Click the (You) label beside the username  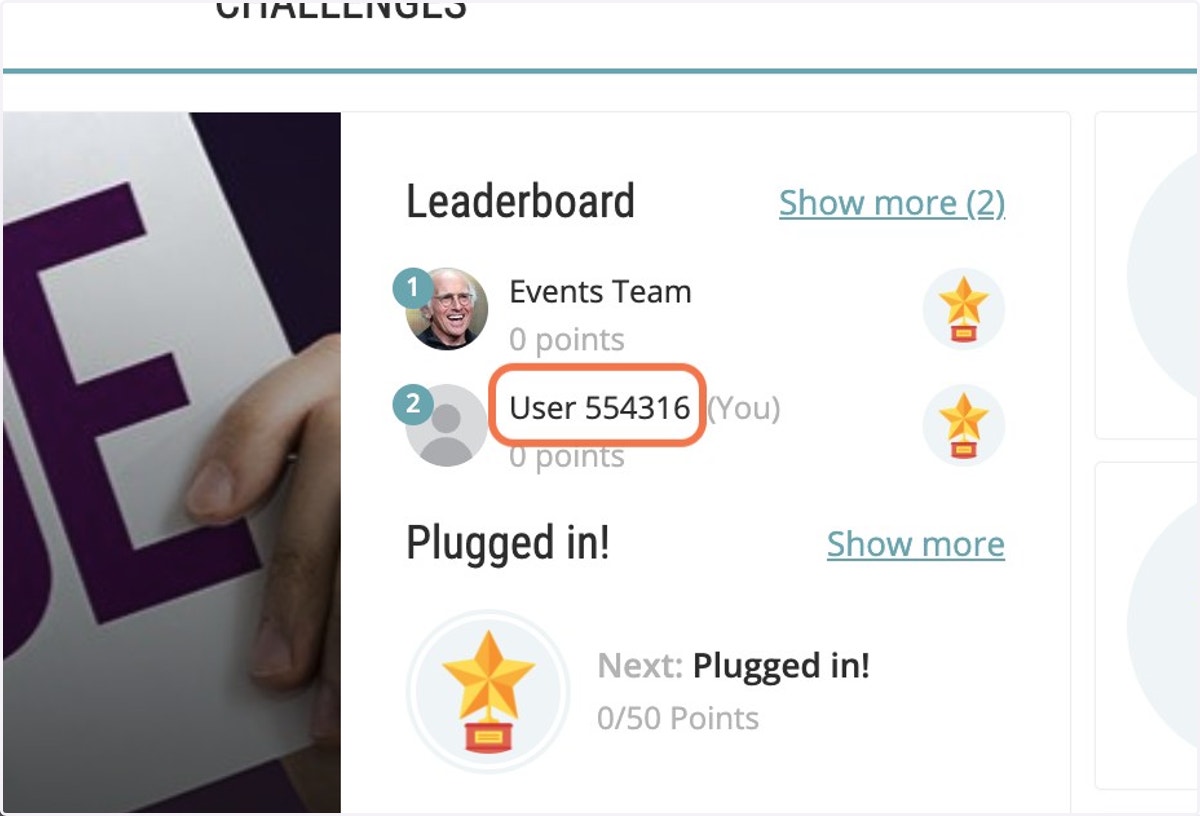[744, 408]
